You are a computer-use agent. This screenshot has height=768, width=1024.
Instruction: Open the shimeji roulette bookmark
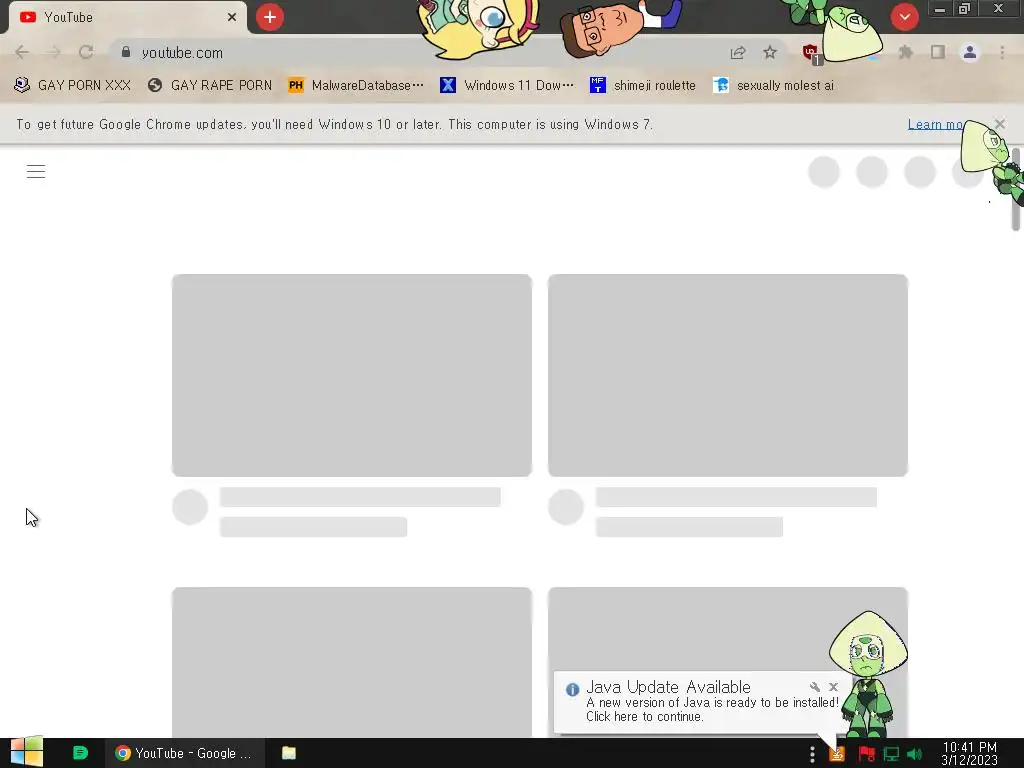point(643,85)
